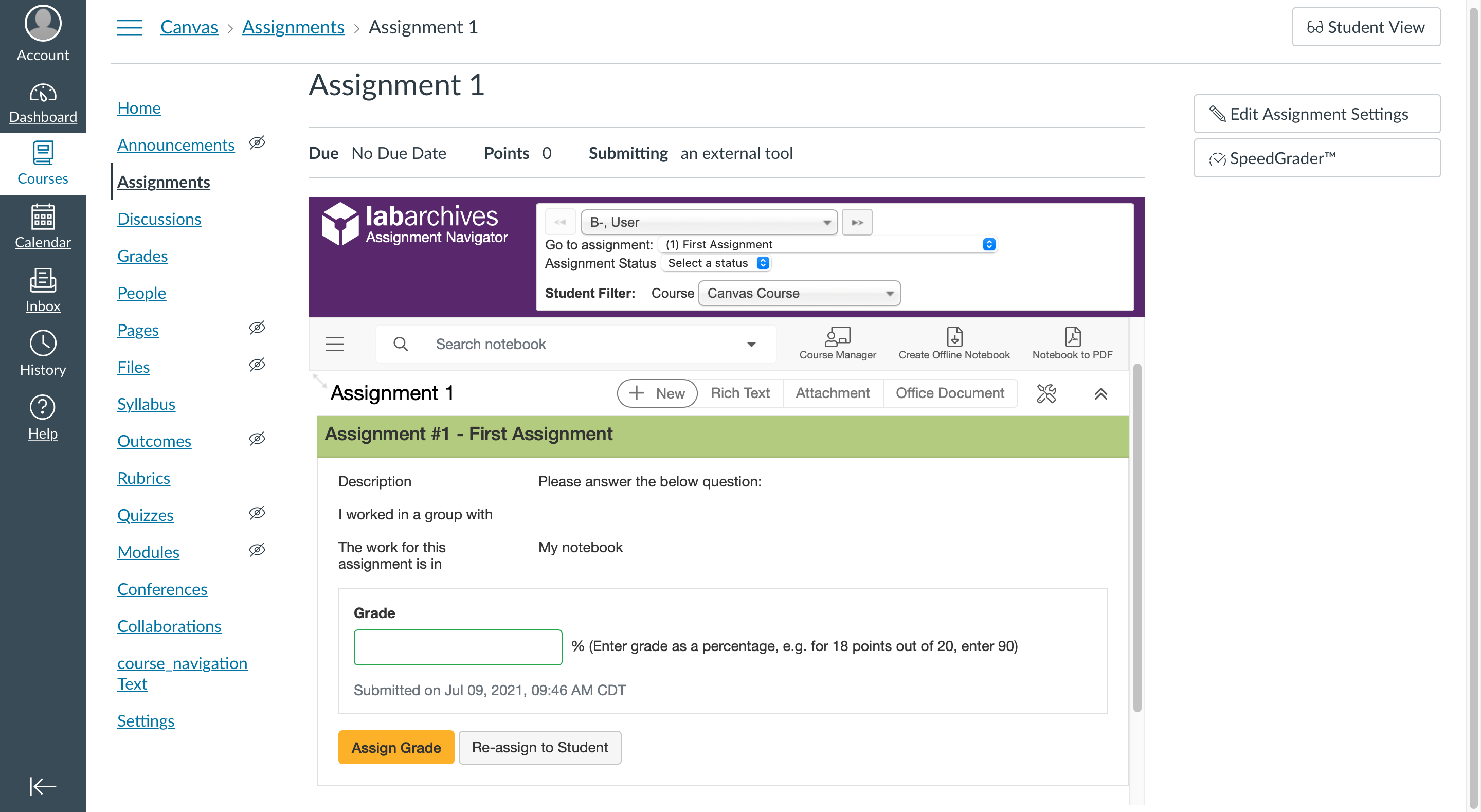Toggle Files visibility eye icon
1481x812 pixels.
(257, 365)
